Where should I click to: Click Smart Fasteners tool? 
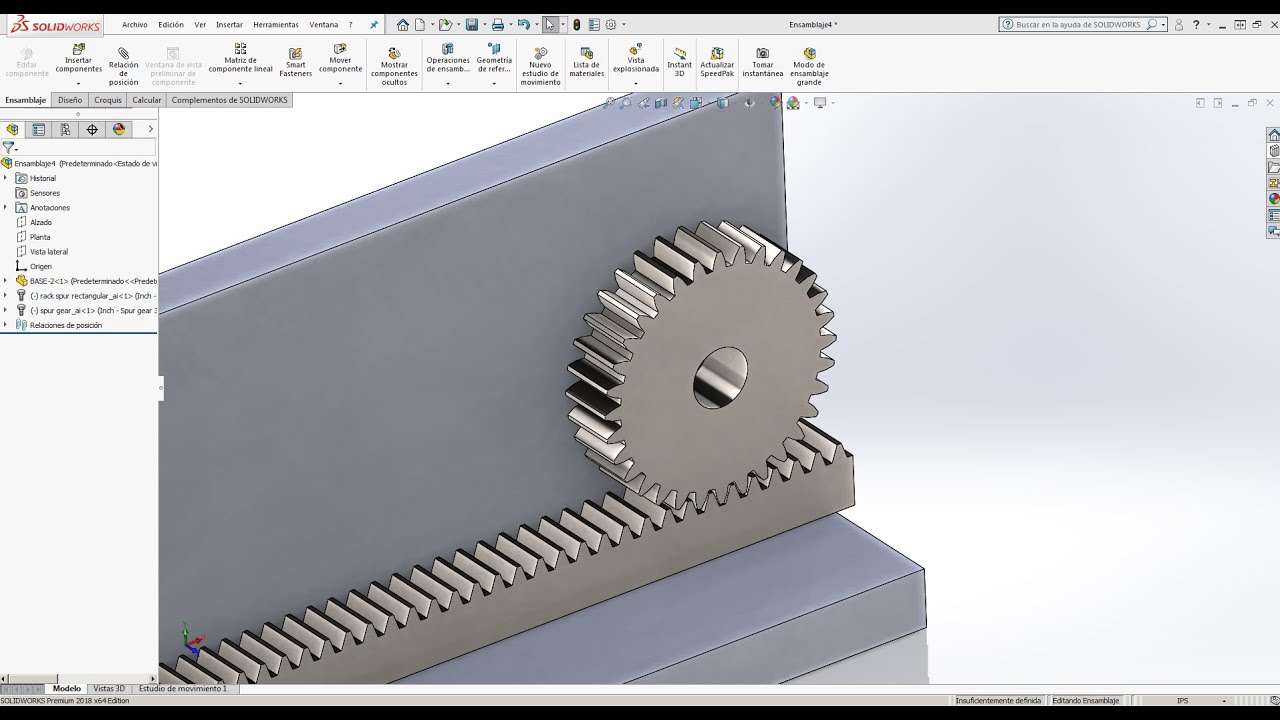[x=296, y=63]
